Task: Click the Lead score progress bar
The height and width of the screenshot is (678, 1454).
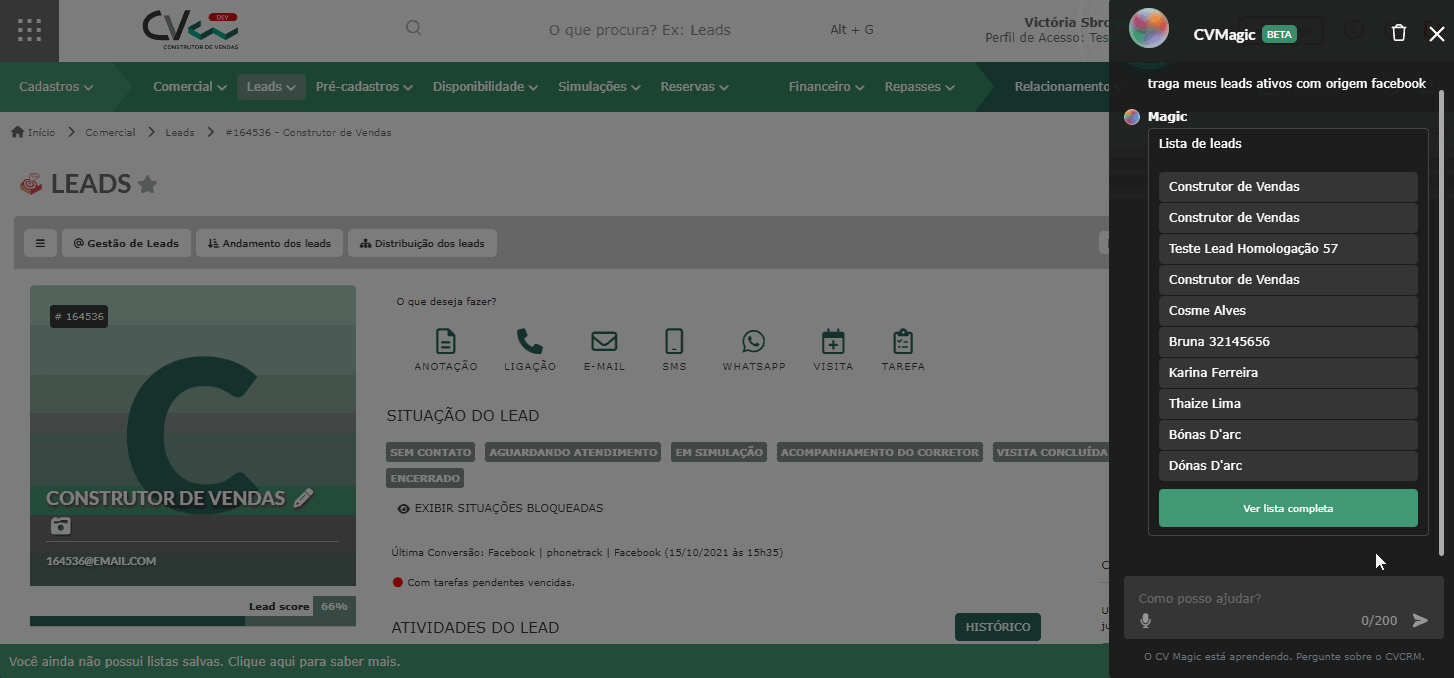Action: tap(193, 621)
